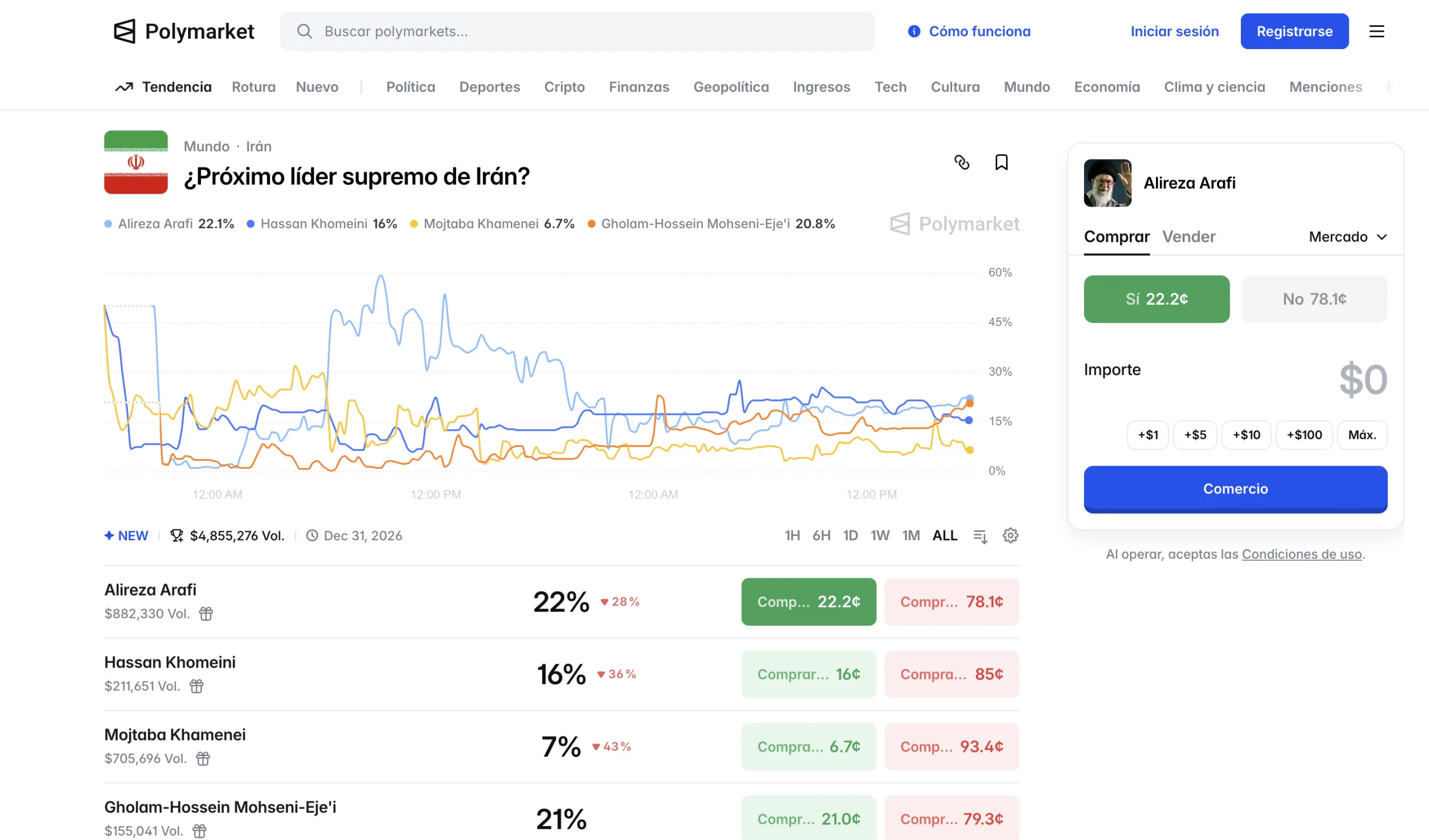
Task: Open the Geopolítica category
Action: click(731, 87)
